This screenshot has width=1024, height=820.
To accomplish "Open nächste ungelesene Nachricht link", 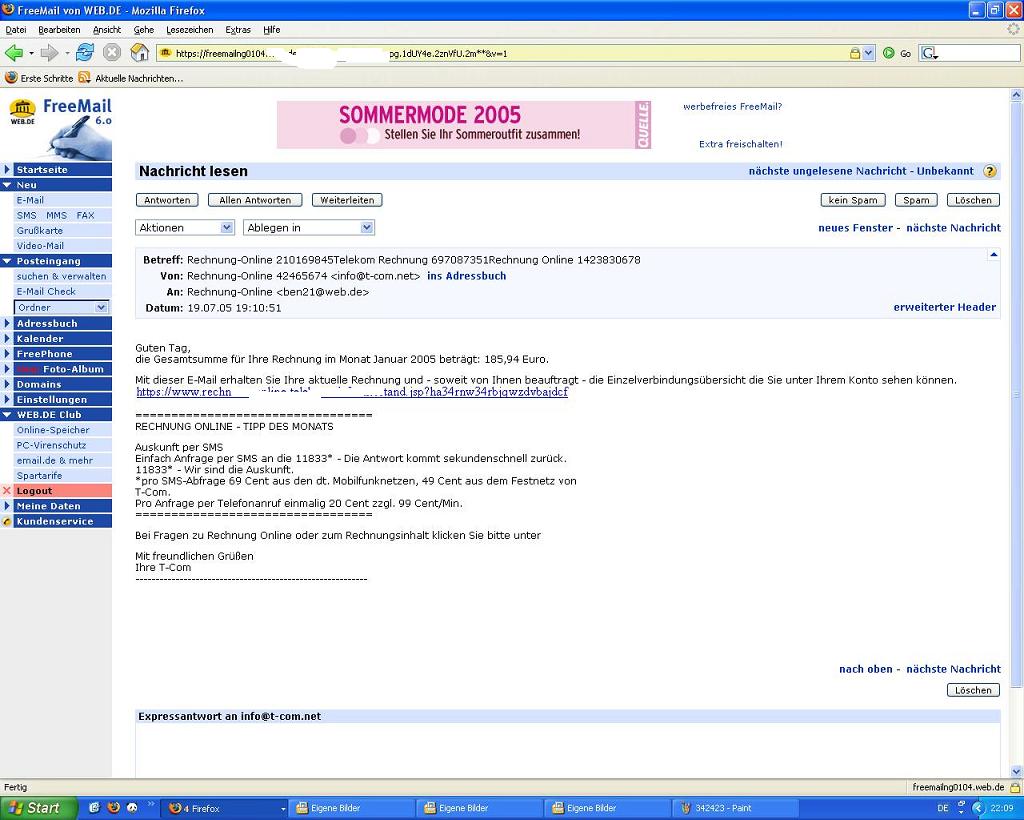I will pos(861,171).
